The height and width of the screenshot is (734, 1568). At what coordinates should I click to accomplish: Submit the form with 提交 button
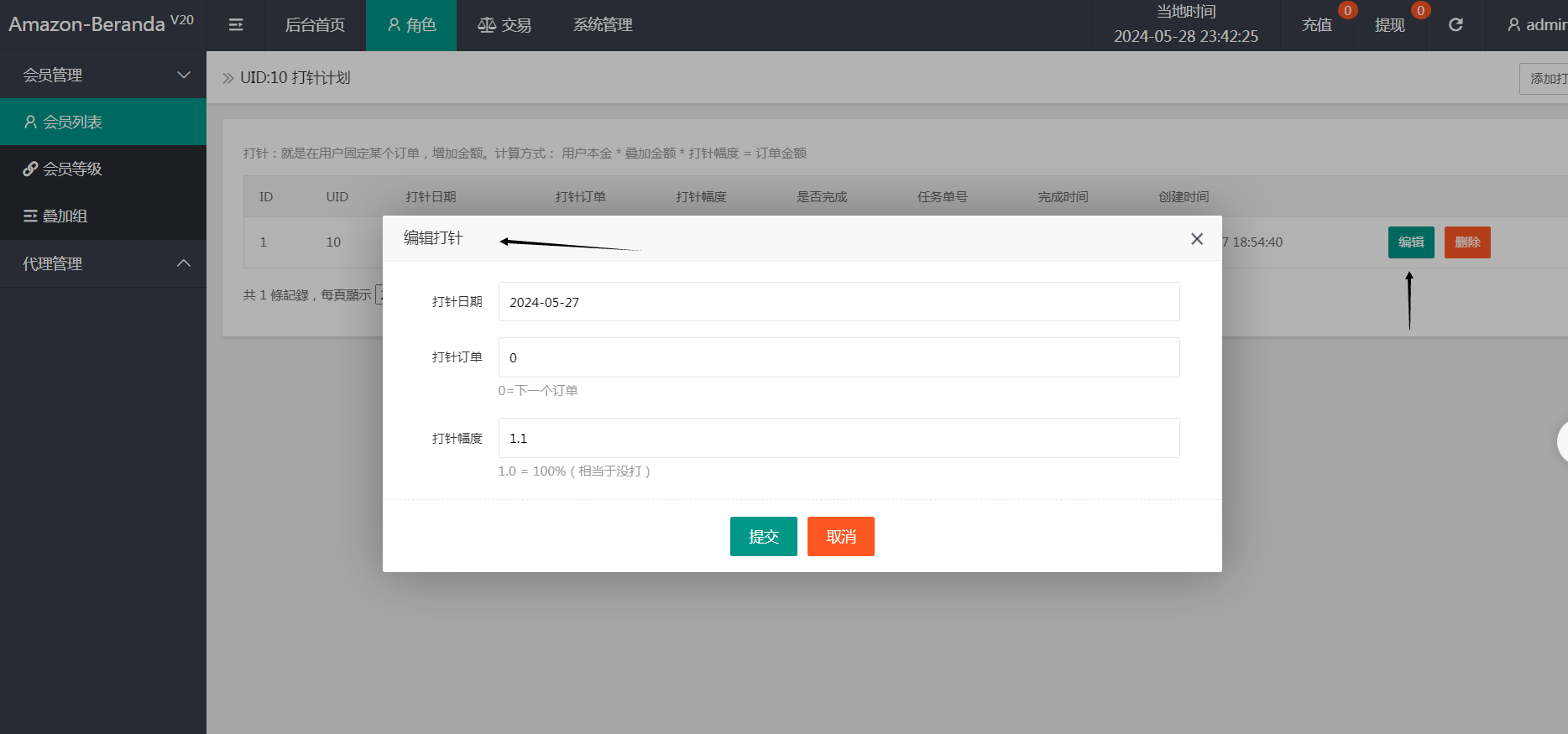coord(763,537)
